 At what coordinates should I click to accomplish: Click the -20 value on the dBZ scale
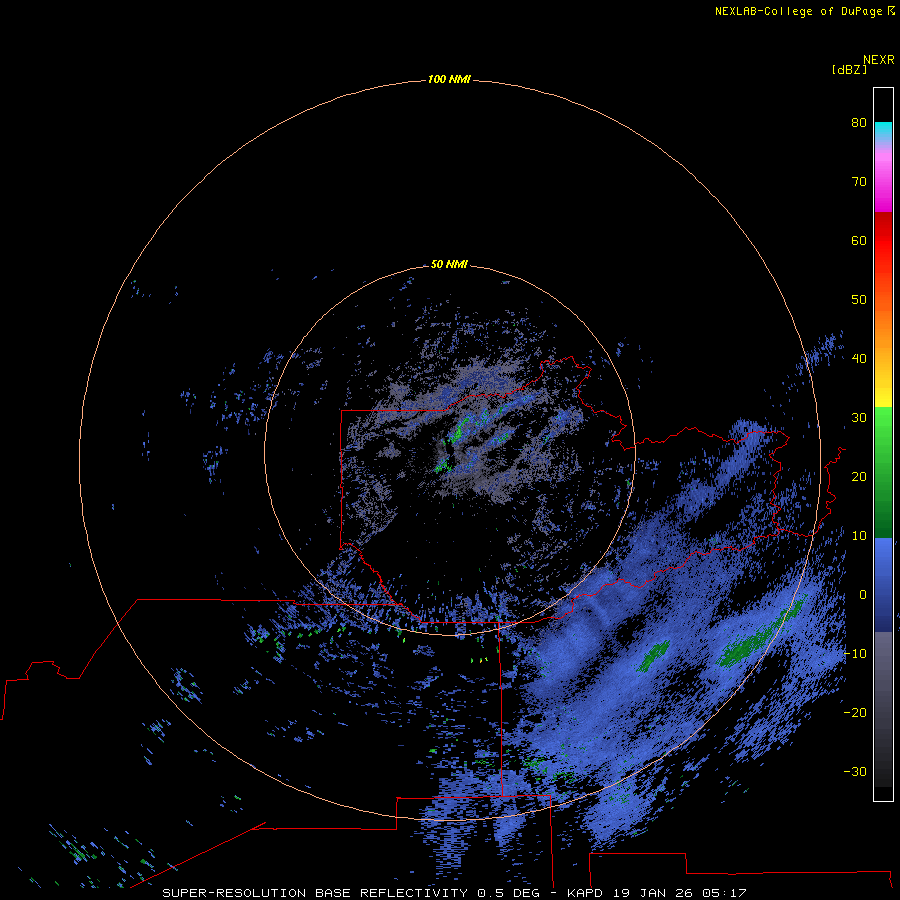click(x=855, y=712)
